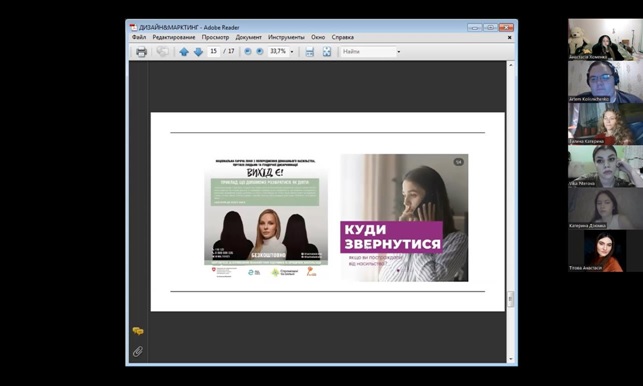This screenshot has width=643, height=386.
Task: Open the Окно menu
Action: click(x=318, y=37)
